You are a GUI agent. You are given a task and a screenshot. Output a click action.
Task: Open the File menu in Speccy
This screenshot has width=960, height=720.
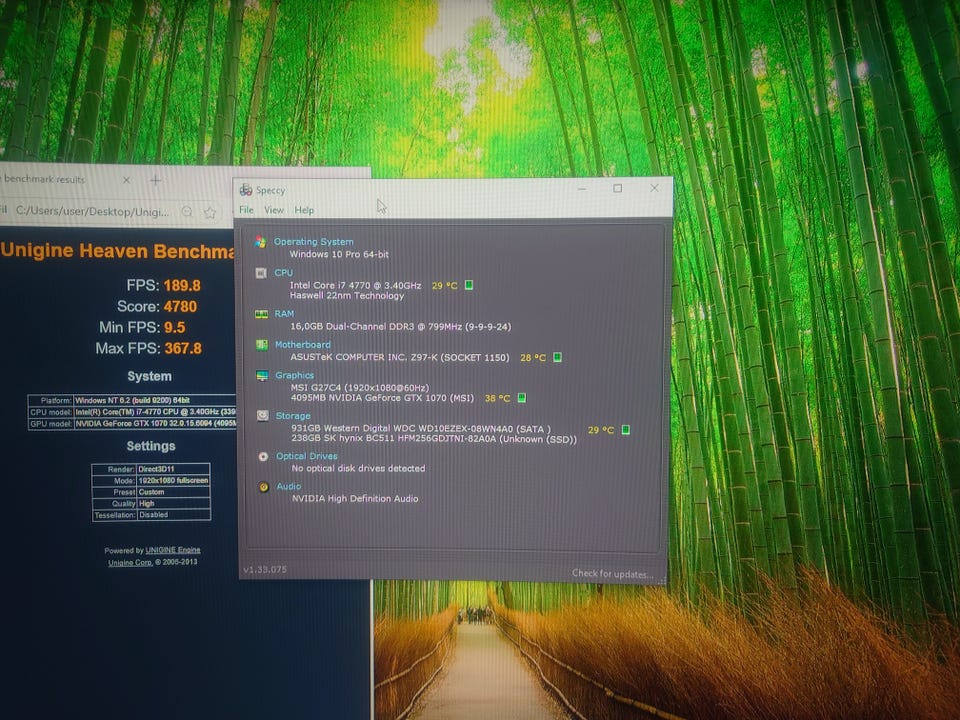(246, 210)
